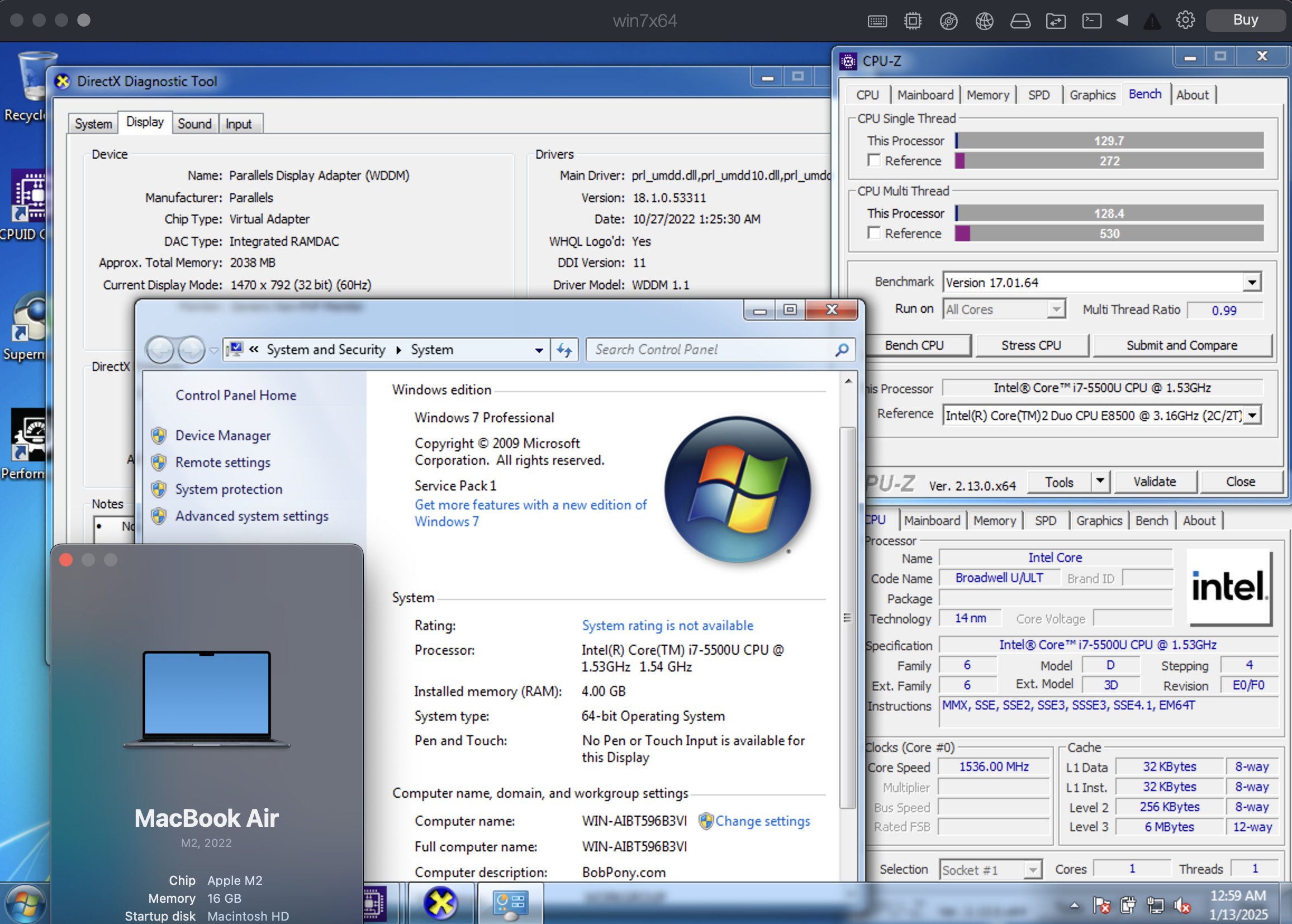Expand the Tools dropdown arrow
The width and height of the screenshot is (1292, 924).
1100,482
